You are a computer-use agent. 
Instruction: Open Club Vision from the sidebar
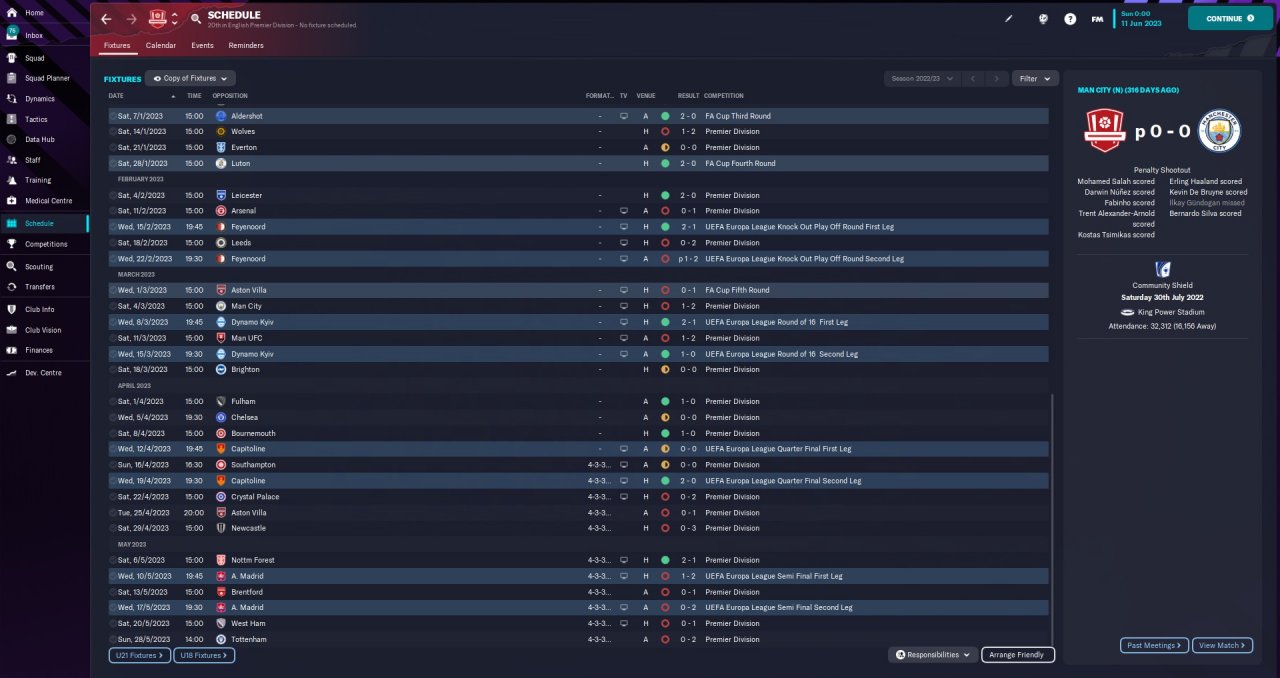pyautogui.click(x=43, y=330)
